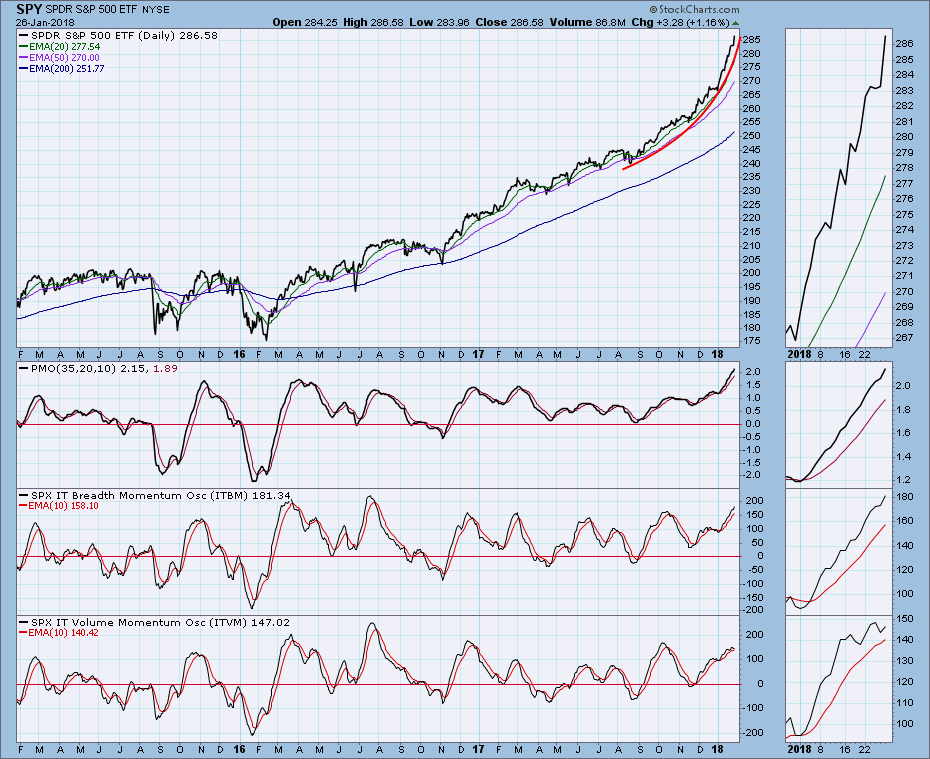Click the 150 label in ITVM zoom panel
This screenshot has width=930, height=759.
click(904, 619)
